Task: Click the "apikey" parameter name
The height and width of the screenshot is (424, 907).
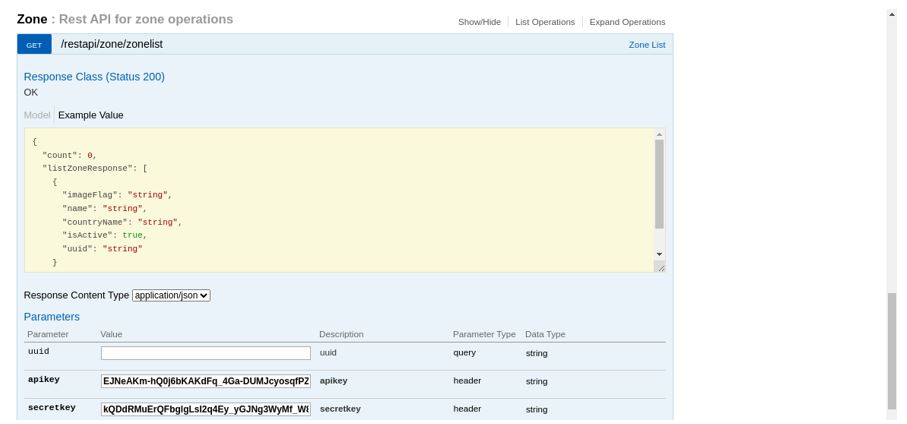Action: 44,380
